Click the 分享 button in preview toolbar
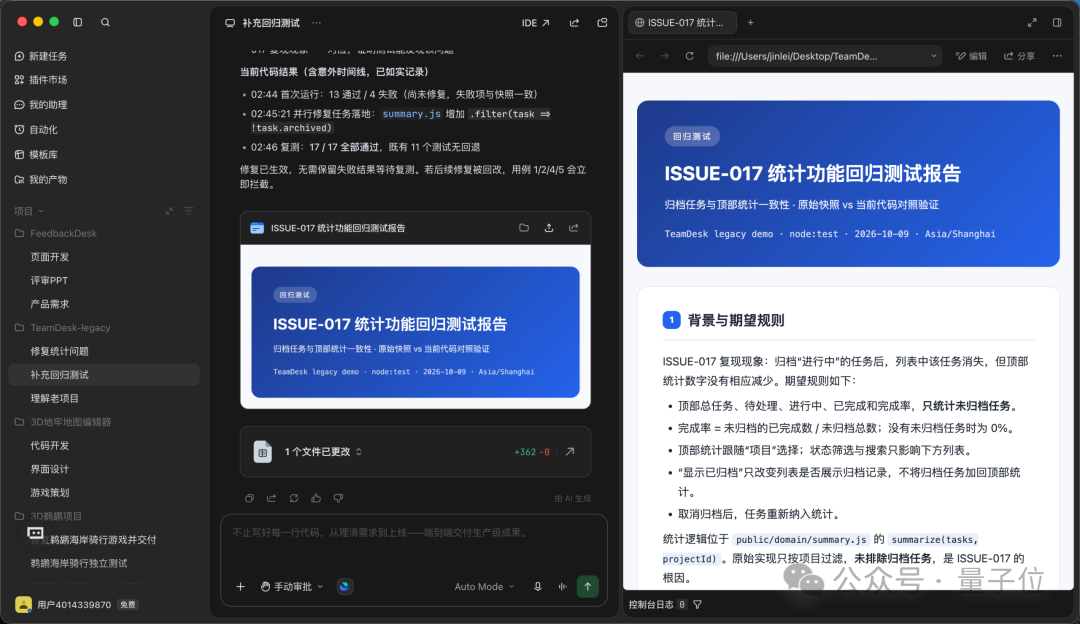 pos(1019,56)
